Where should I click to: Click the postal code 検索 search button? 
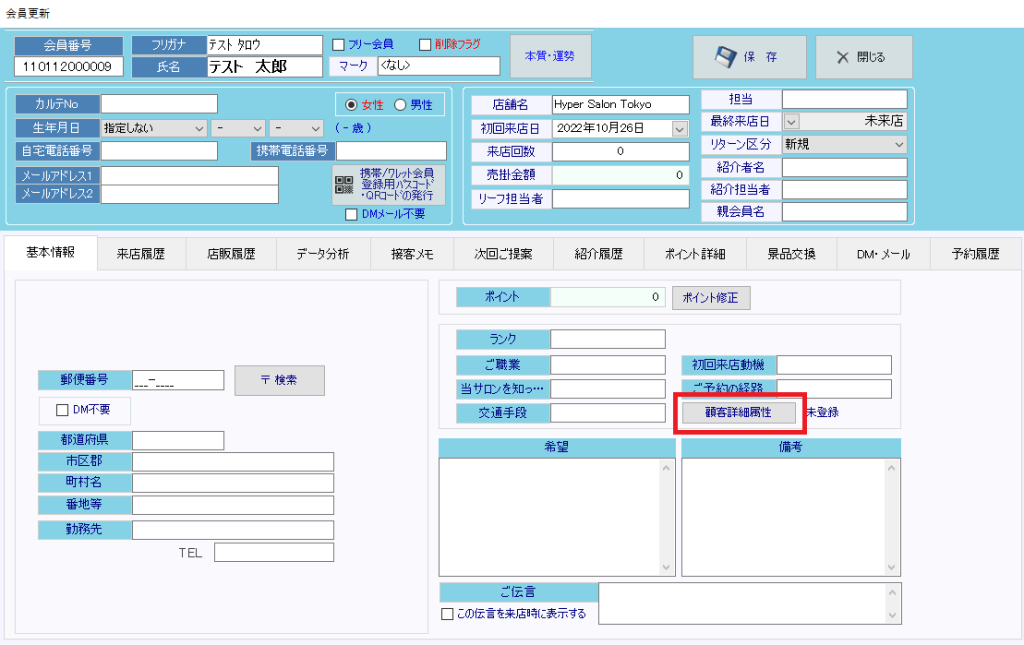tap(279, 380)
